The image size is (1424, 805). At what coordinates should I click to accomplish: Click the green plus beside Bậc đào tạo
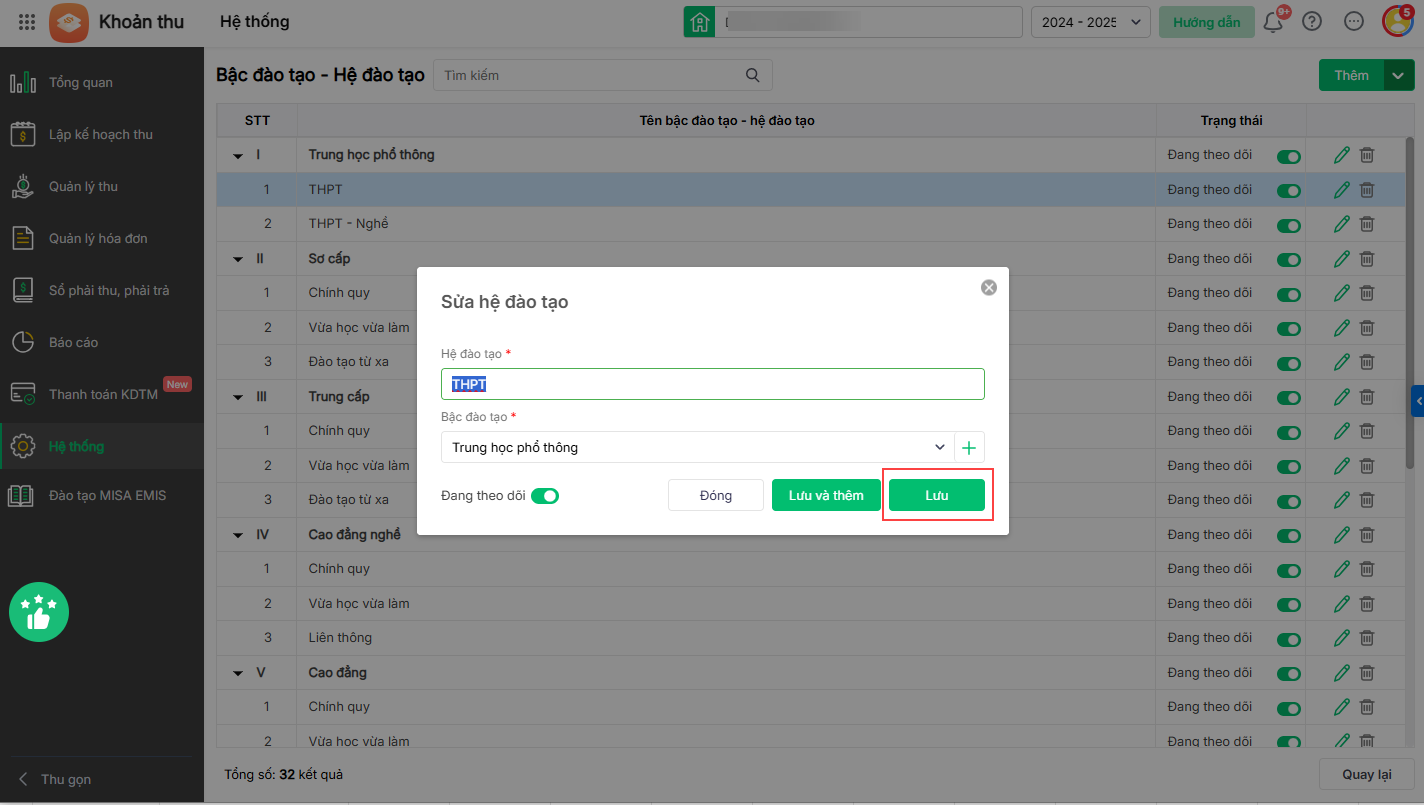point(969,447)
